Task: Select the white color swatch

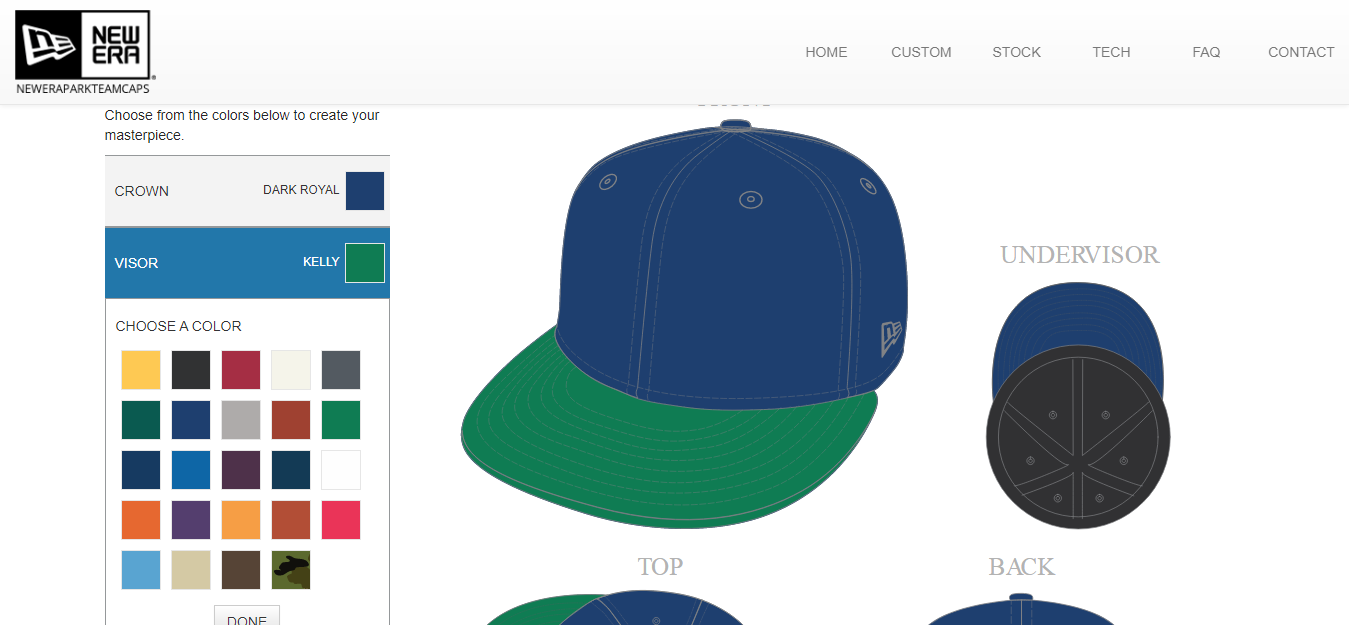Action: coord(341,470)
